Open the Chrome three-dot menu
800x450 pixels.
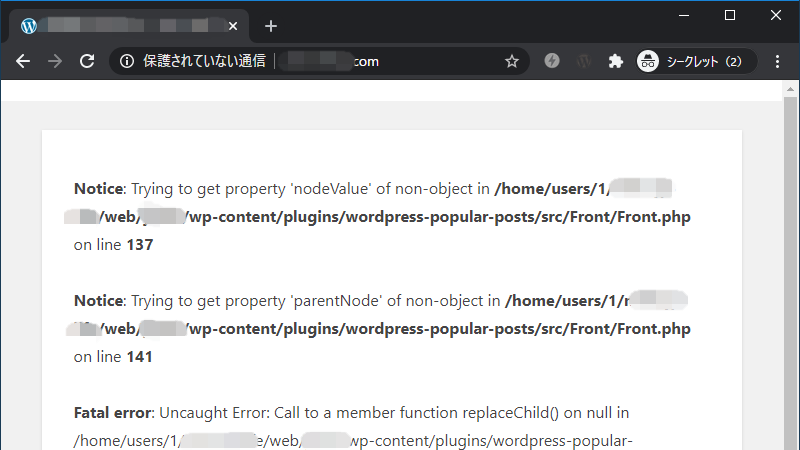tap(777, 61)
